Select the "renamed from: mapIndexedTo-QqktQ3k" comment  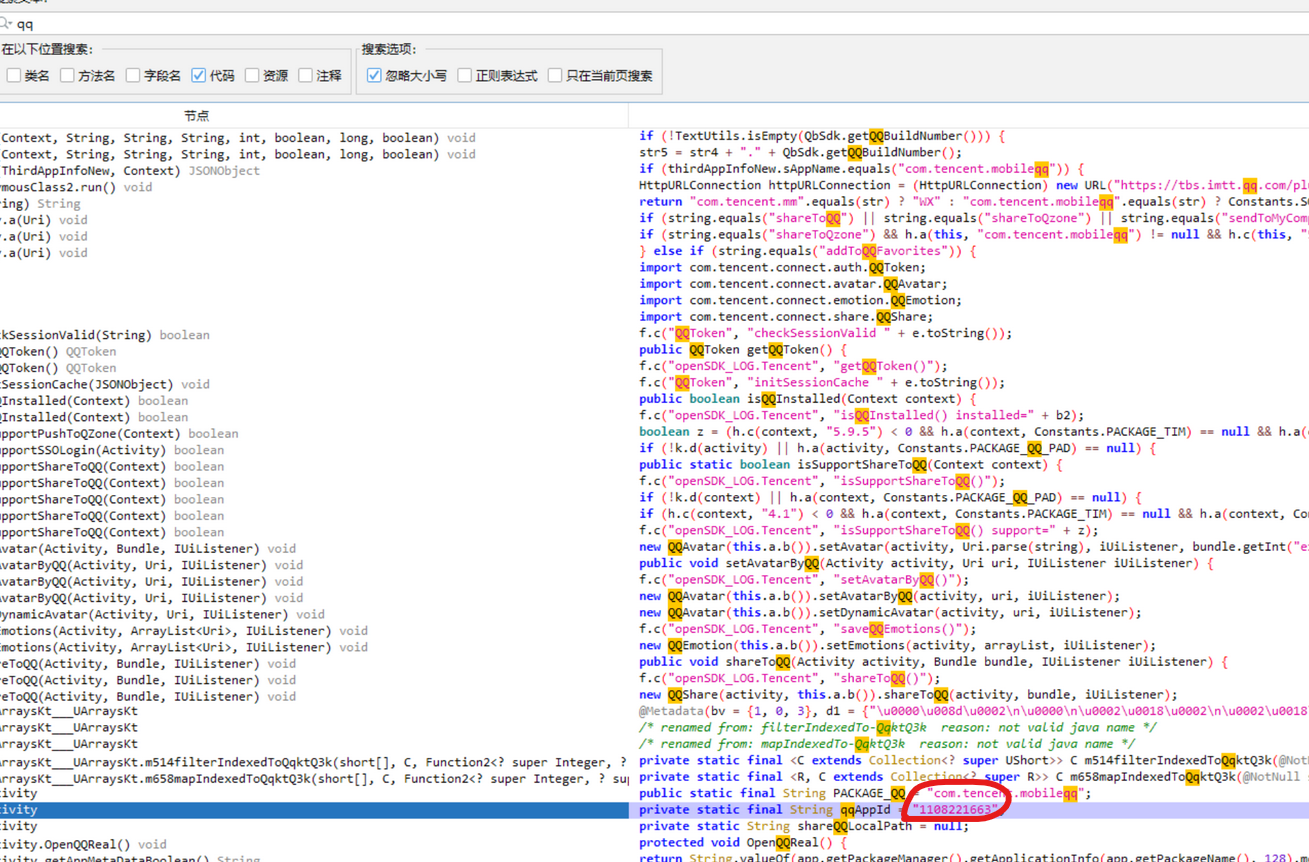[887, 744]
